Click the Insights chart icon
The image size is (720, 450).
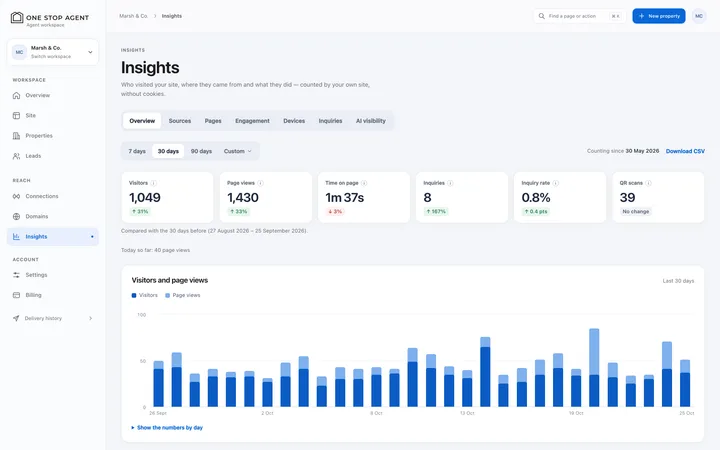(x=17, y=237)
